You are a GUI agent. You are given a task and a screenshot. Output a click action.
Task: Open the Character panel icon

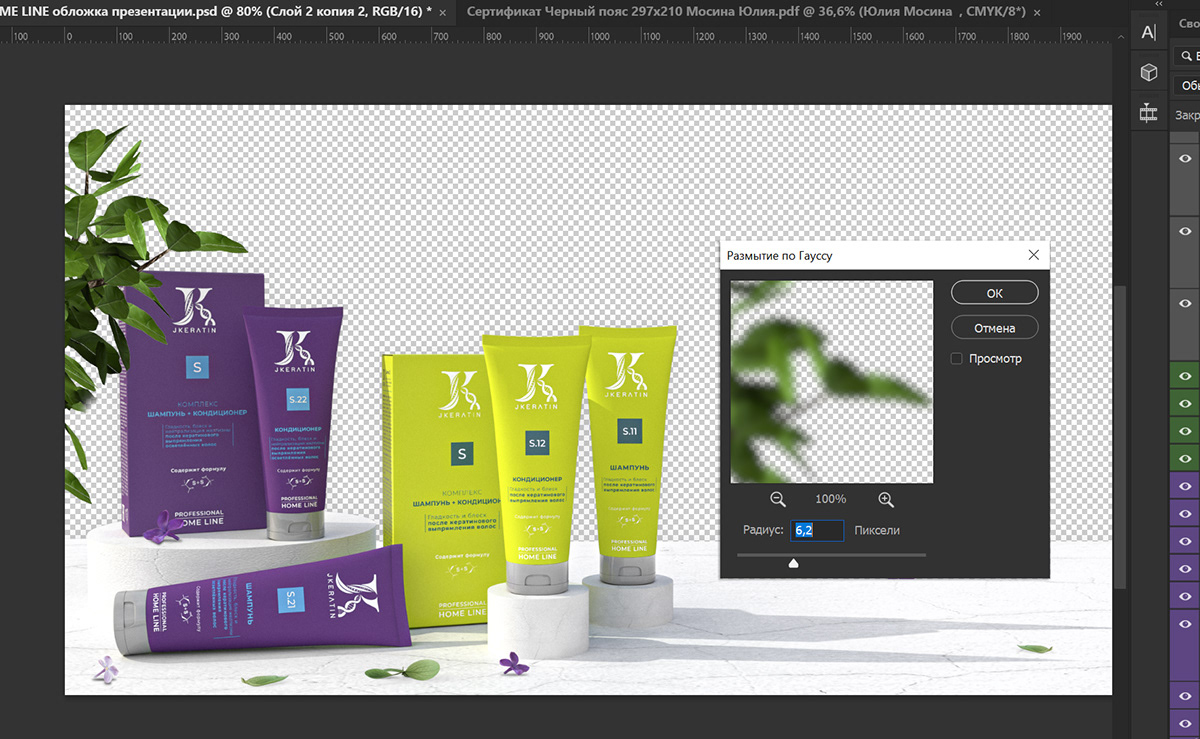click(x=1149, y=32)
